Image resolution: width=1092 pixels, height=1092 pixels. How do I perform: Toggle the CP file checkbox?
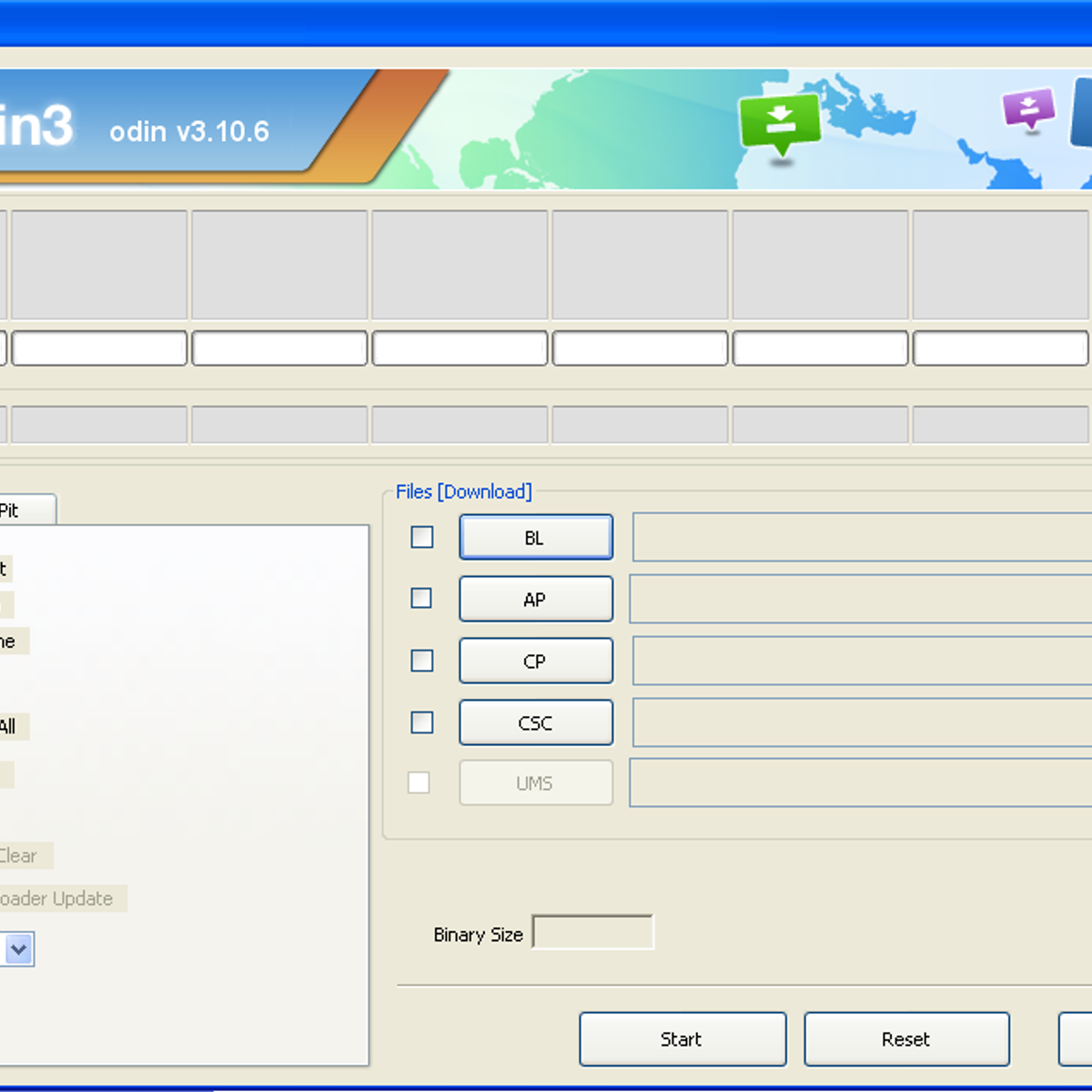click(x=422, y=660)
